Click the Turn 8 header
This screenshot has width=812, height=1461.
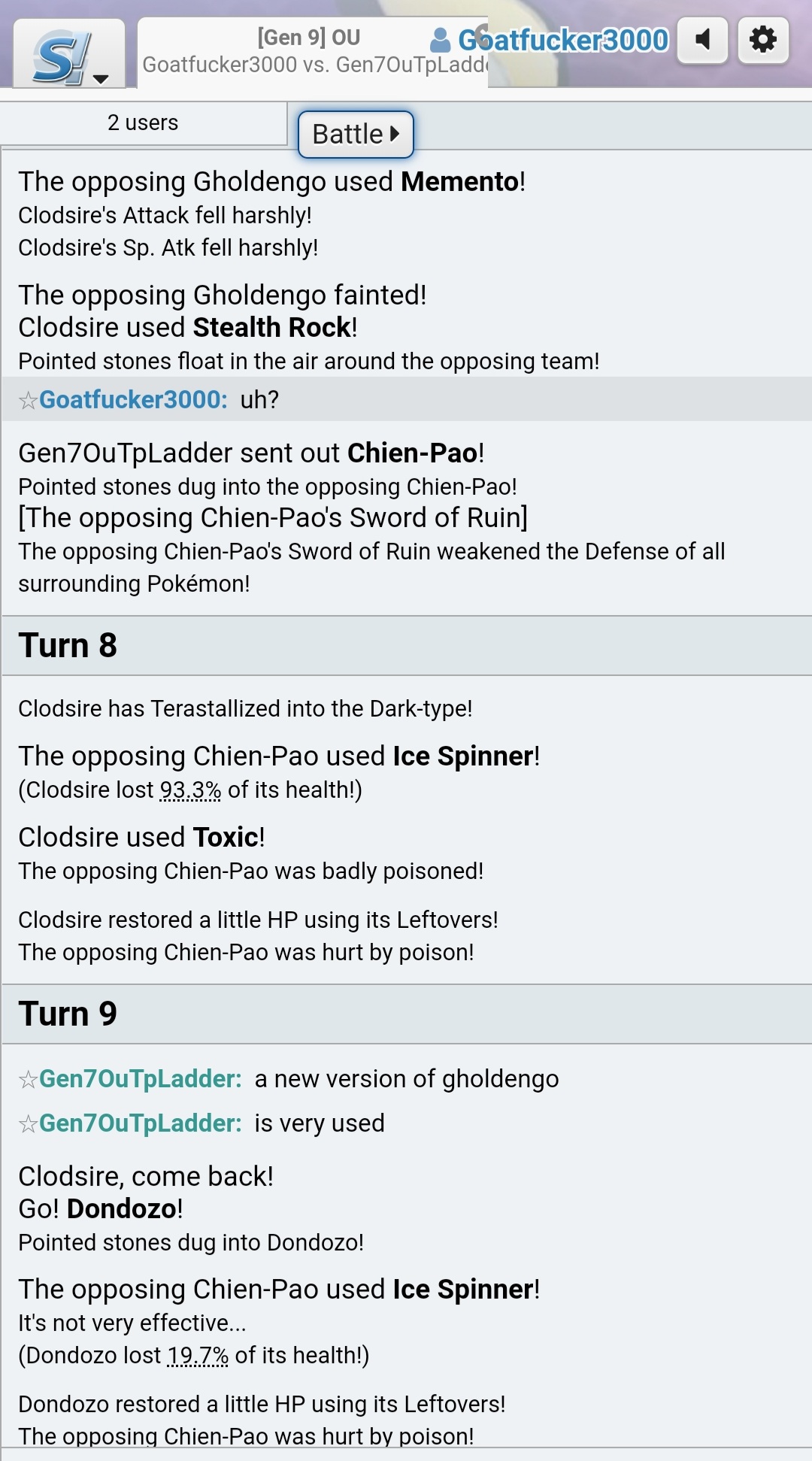coord(68,645)
